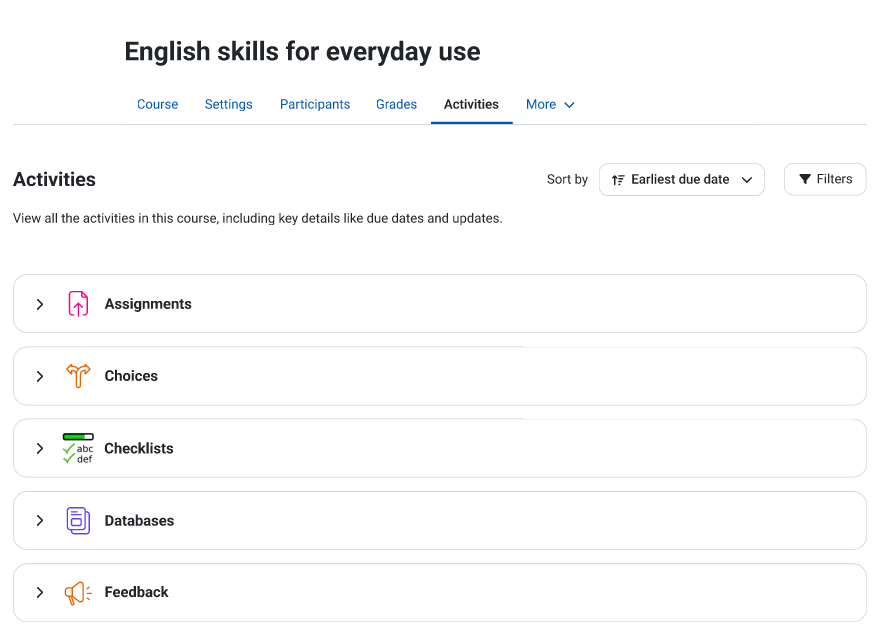Open the Settings tab
The height and width of the screenshot is (625, 891).
pos(228,105)
